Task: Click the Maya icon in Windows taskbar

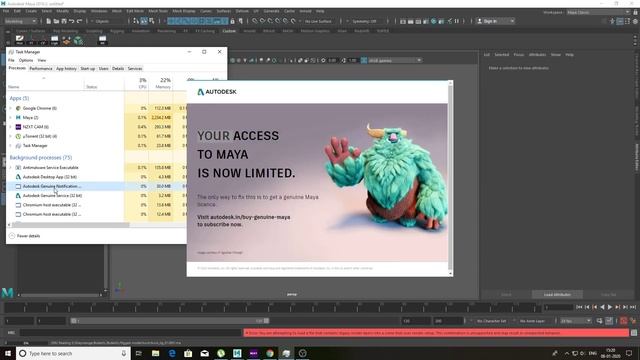Action: point(237,353)
